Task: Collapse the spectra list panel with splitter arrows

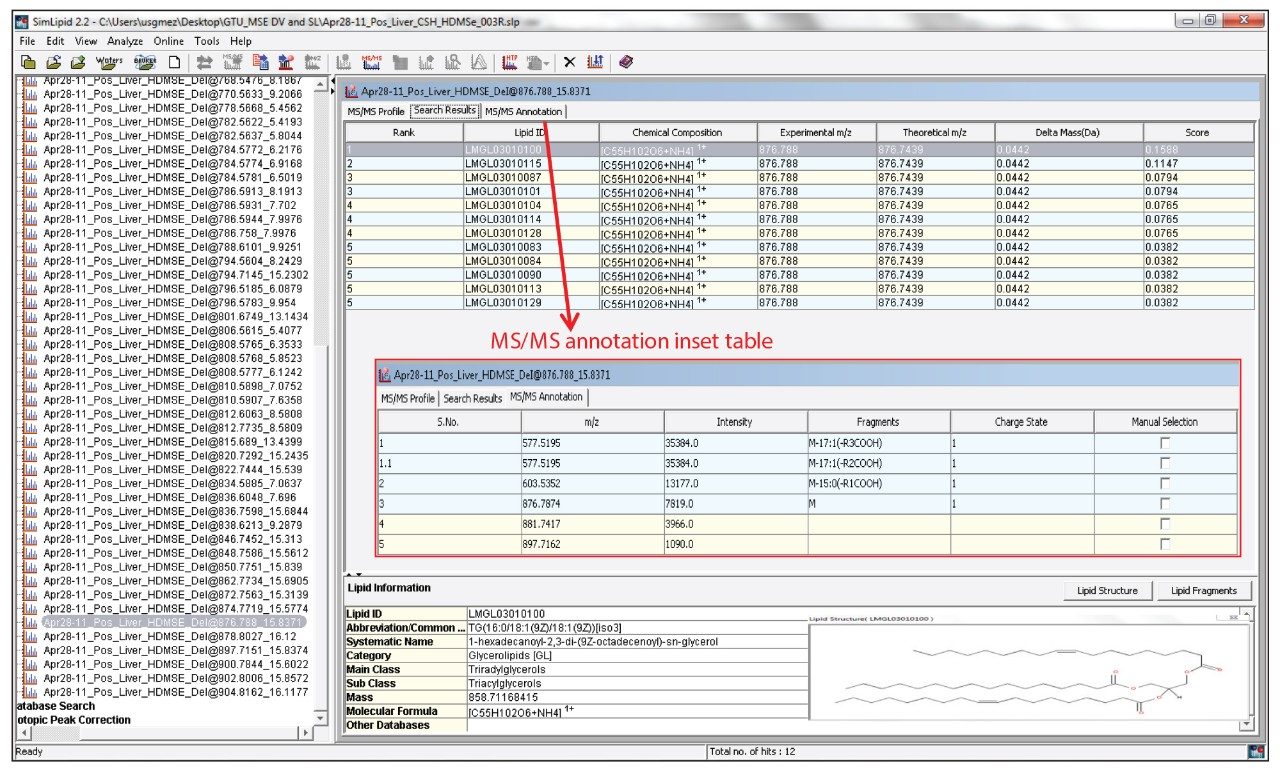Action: tap(333, 83)
